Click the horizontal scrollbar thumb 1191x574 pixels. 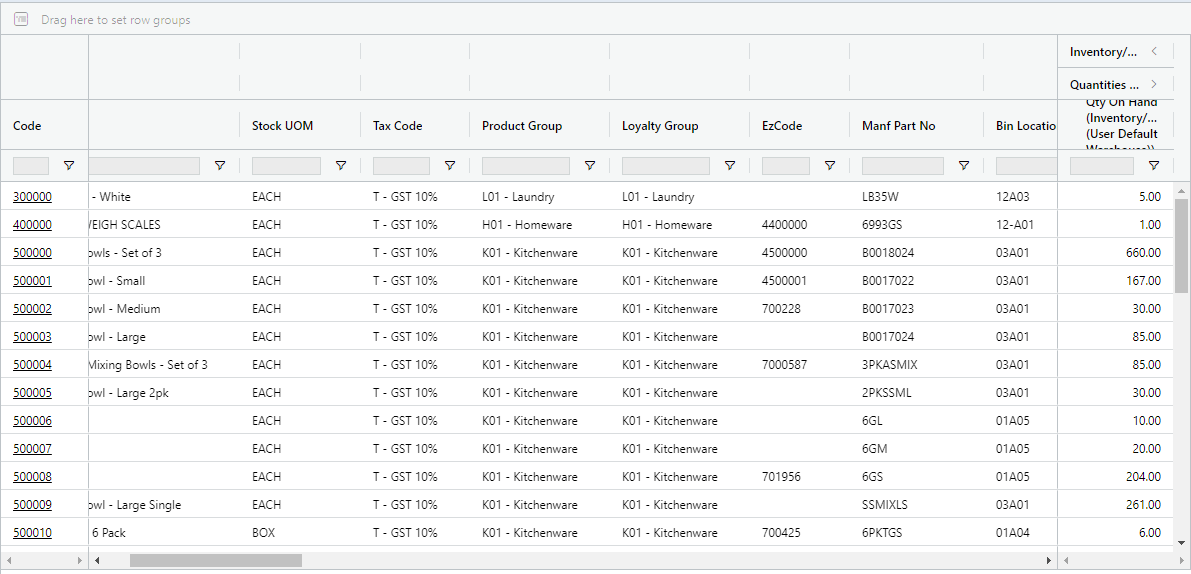(215, 561)
